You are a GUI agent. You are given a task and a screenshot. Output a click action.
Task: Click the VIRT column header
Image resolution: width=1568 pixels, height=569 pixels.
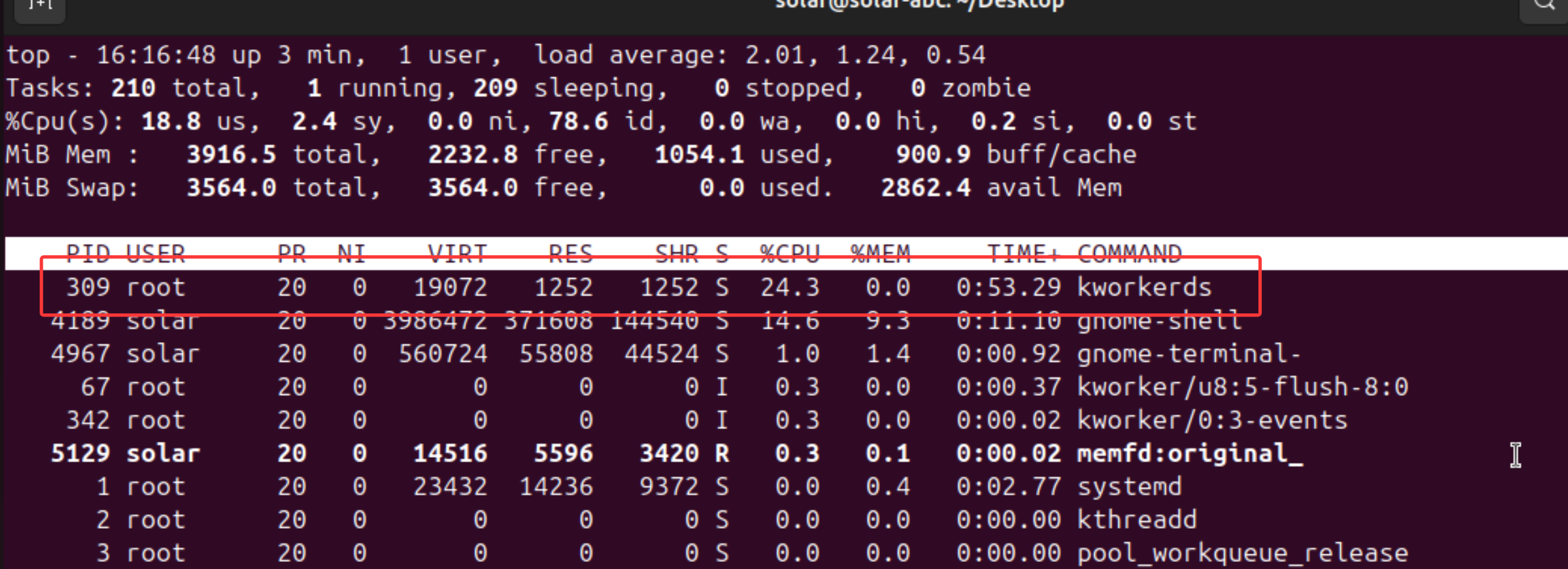coord(457,254)
